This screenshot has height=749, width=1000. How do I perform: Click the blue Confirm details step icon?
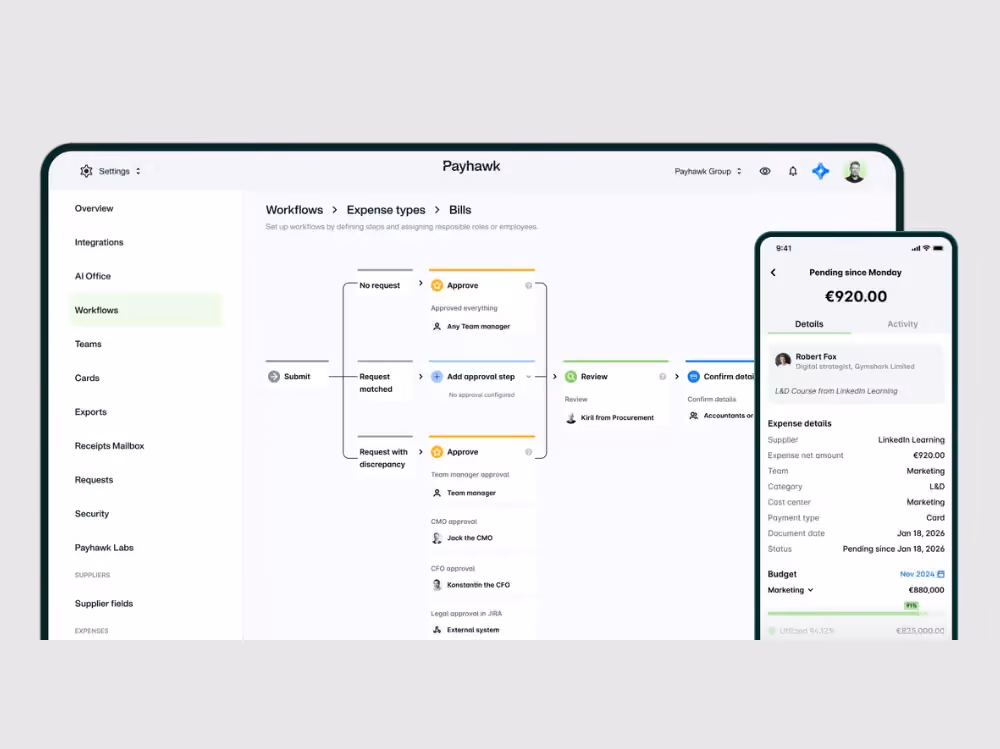pyautogui.click(x=693, y=376)
